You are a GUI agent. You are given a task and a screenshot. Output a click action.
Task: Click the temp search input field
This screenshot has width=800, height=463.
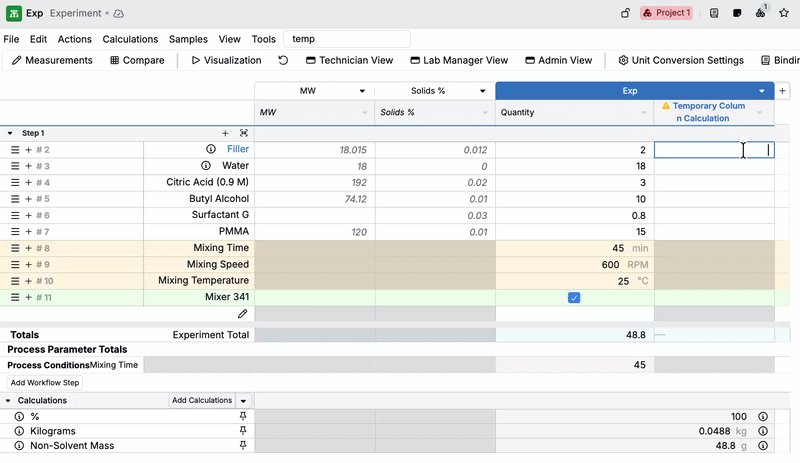coord(347,39)
